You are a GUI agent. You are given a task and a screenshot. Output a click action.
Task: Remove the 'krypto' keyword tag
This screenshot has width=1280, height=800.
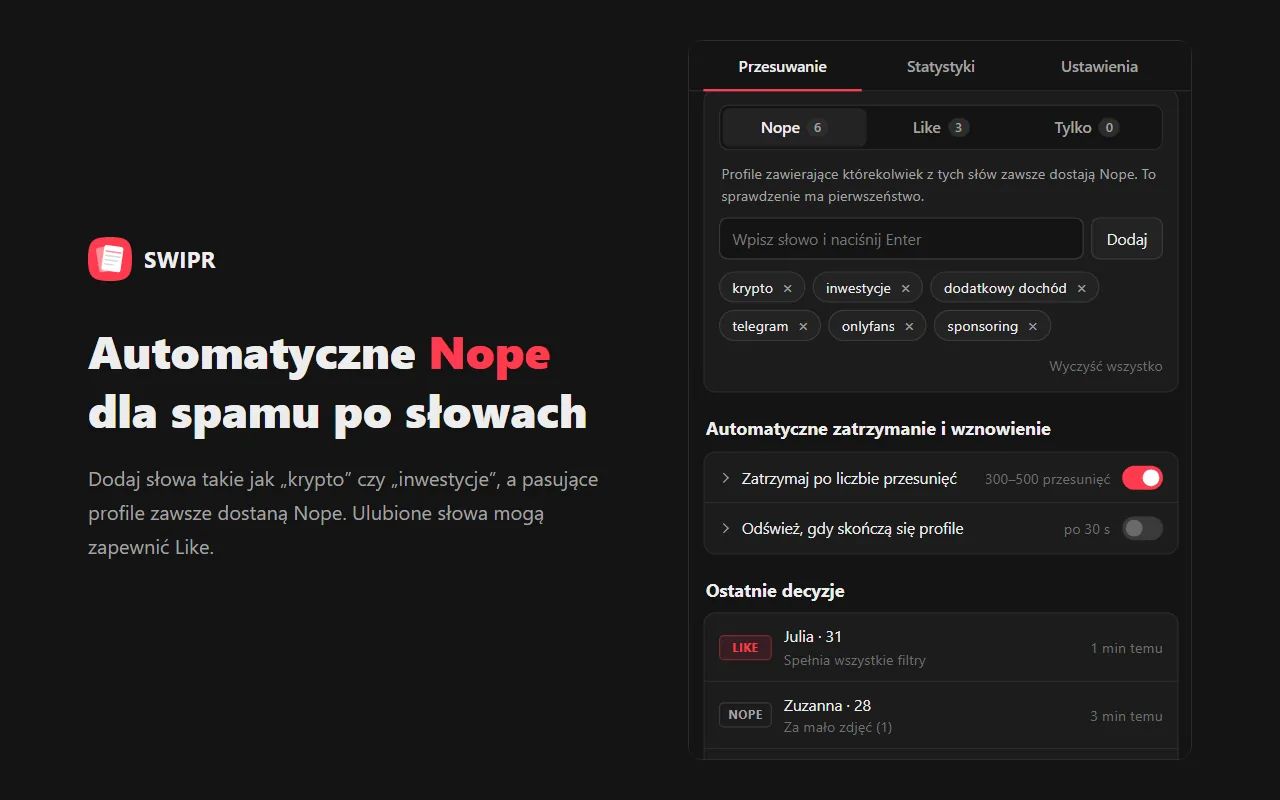tap(787, 288)
